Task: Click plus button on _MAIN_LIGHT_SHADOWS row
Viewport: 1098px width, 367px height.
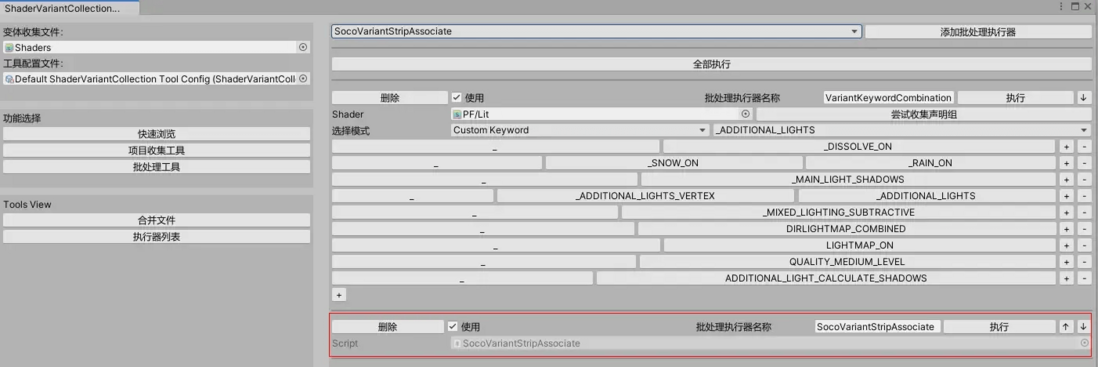Action: [1066, 179]
